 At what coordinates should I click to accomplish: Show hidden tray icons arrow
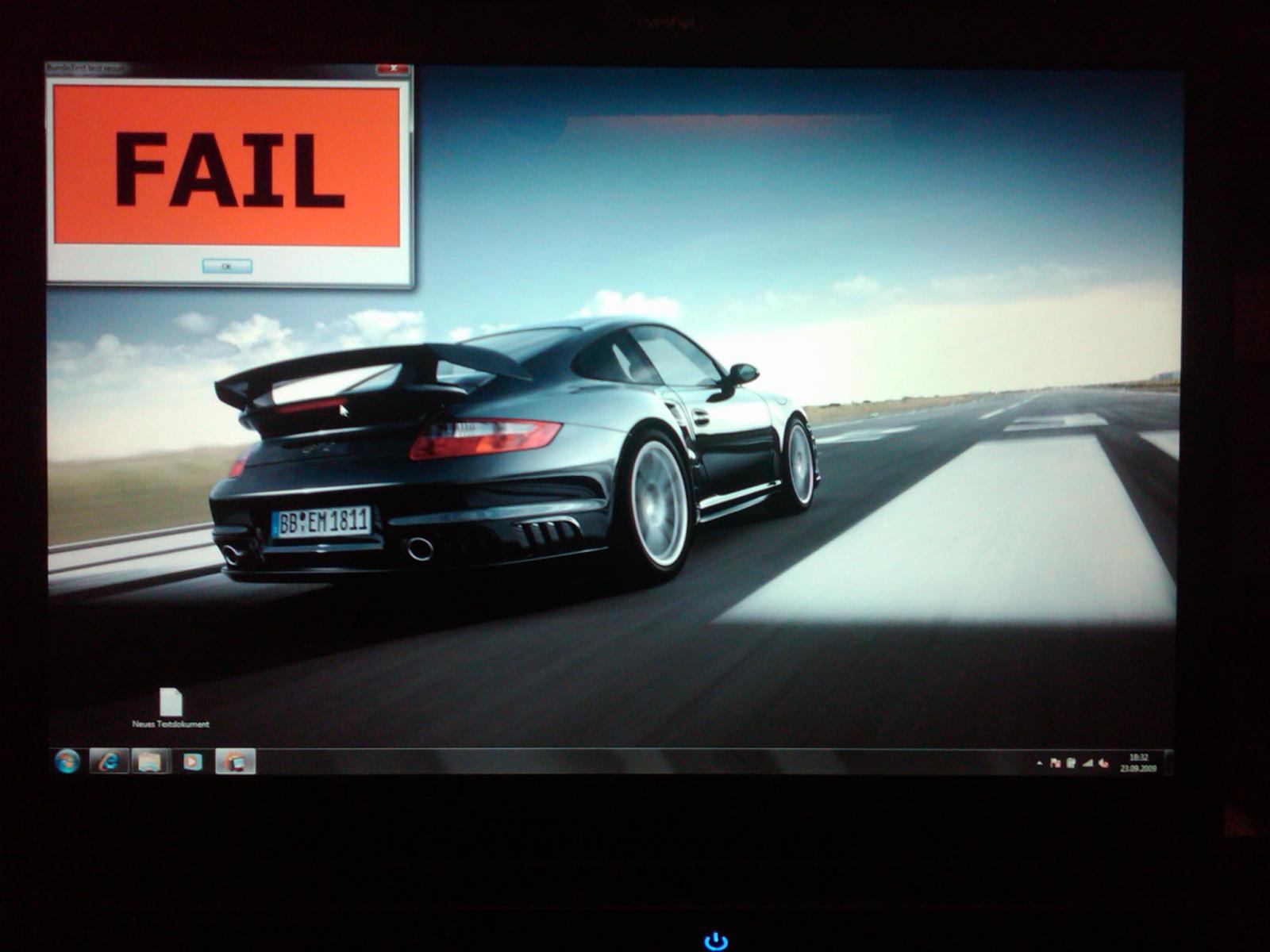click(x=1040, y=763)
